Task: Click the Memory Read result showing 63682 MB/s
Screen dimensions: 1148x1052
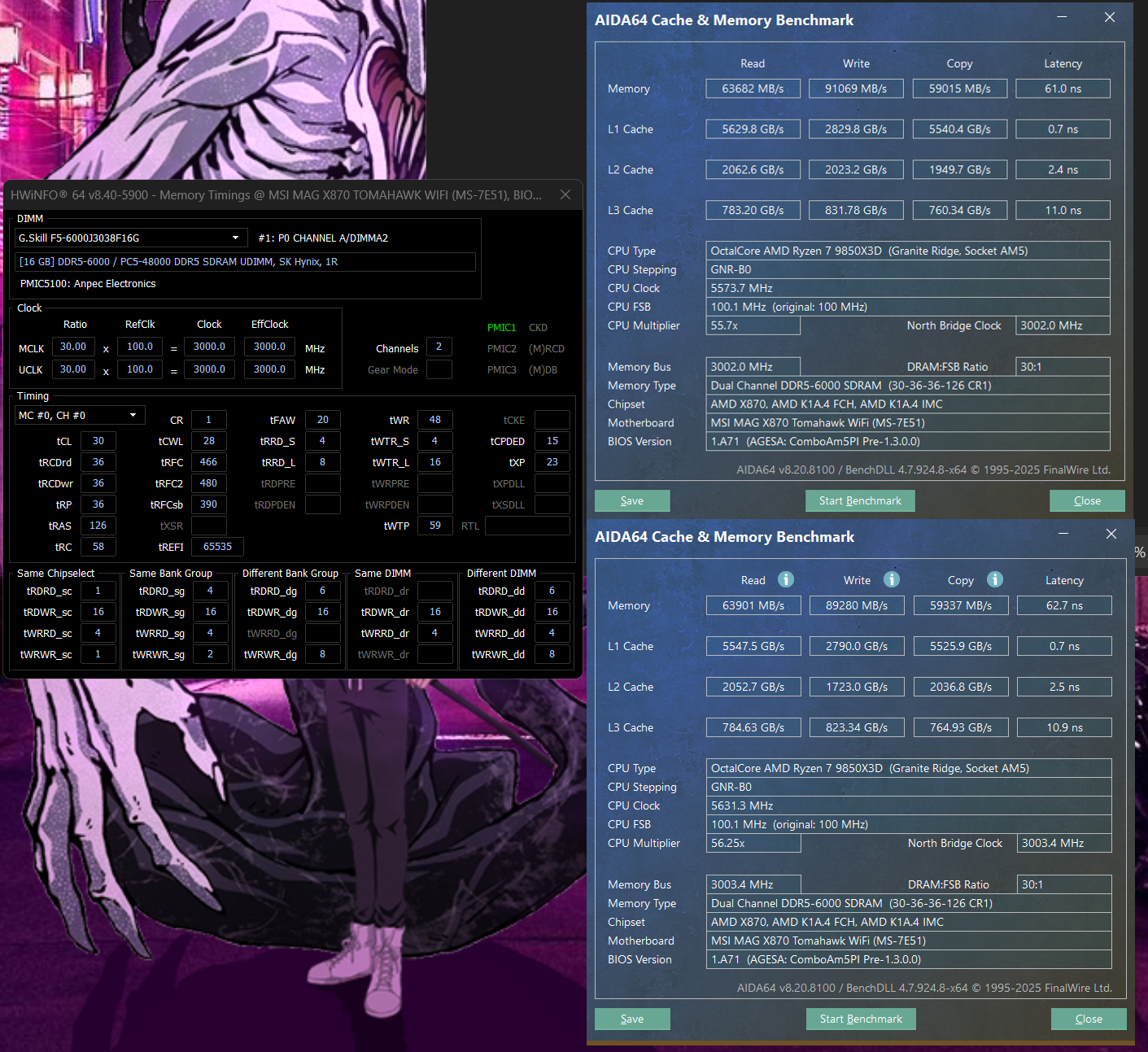Action: click(x=753, y=88)
